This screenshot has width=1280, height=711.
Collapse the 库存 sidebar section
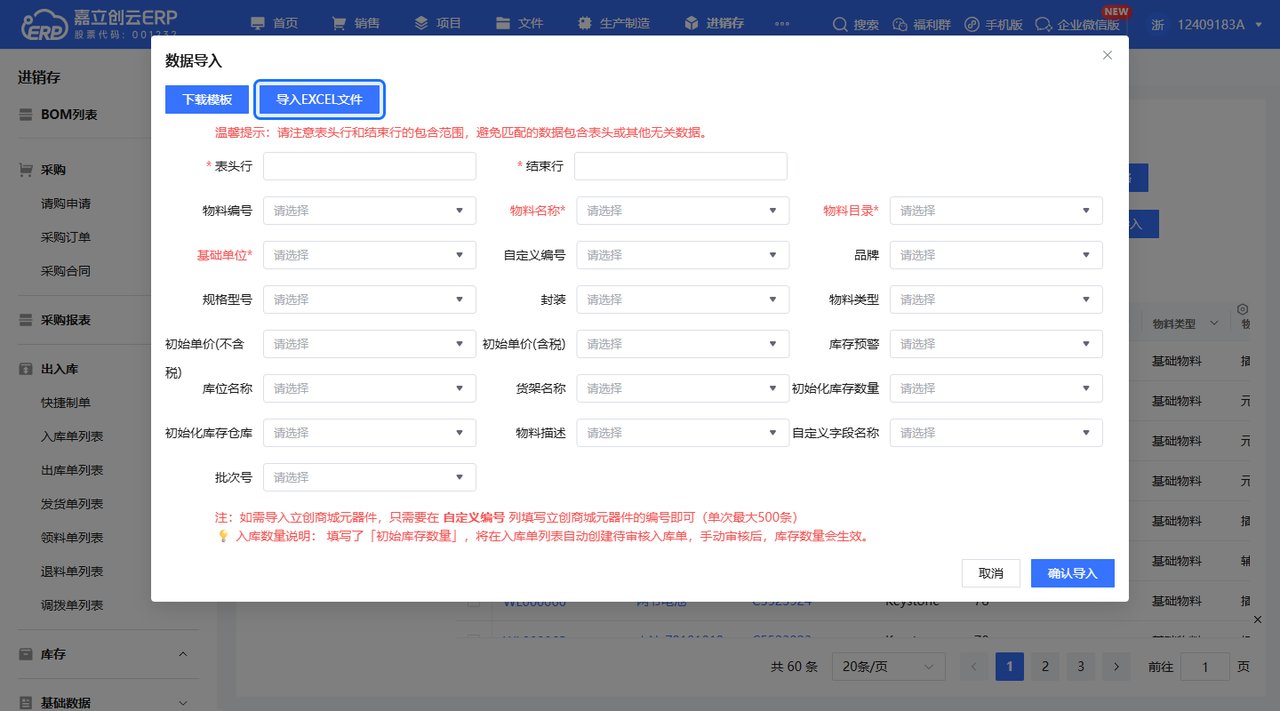coord(183,654)
